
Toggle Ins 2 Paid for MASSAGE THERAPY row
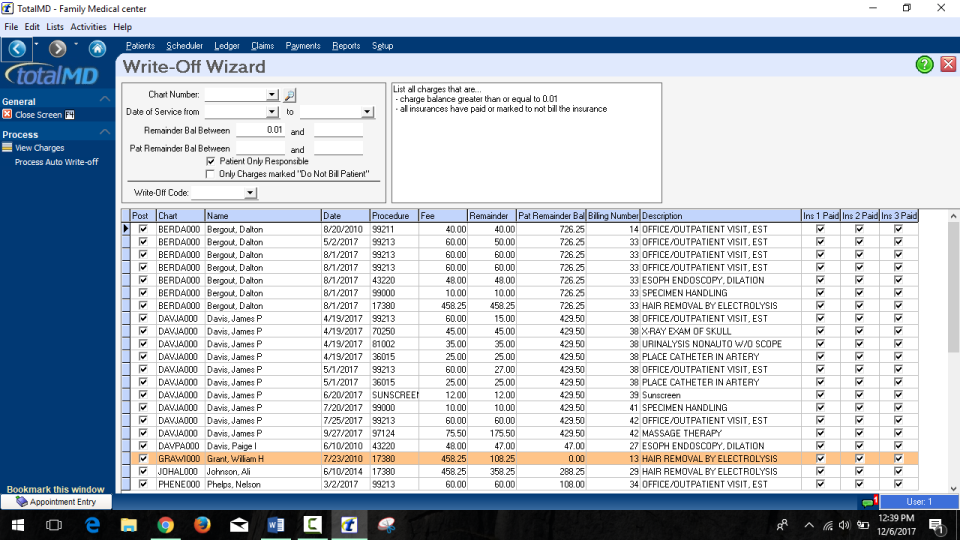(860, 433)
